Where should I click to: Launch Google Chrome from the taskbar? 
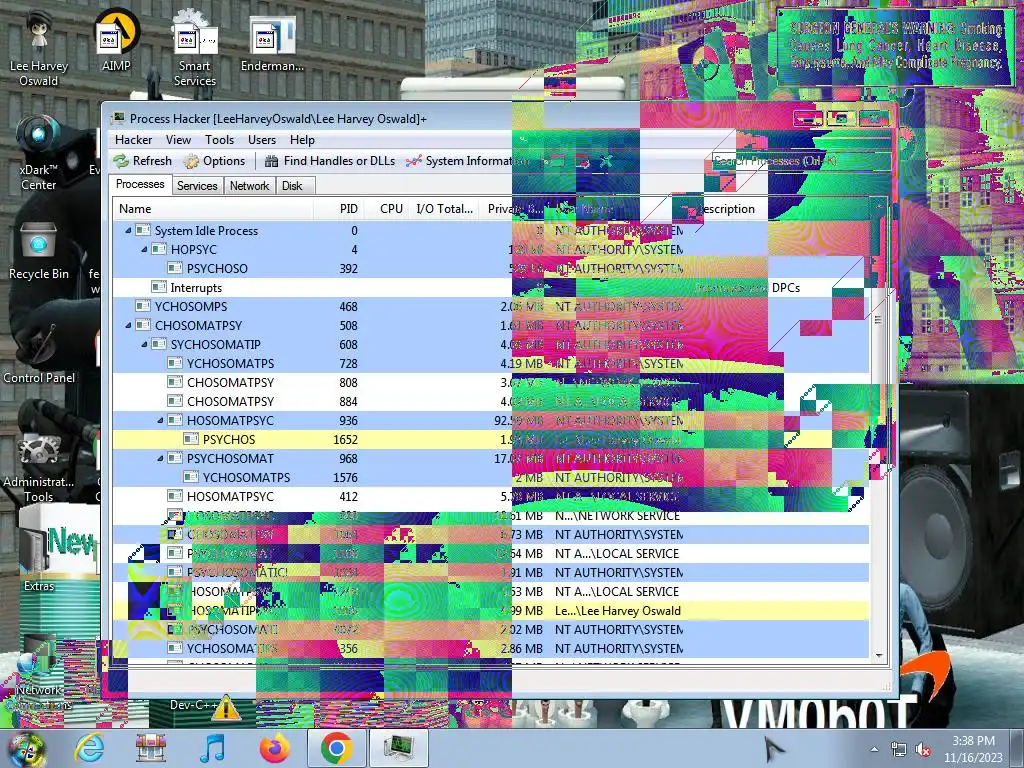click(336, 748)
